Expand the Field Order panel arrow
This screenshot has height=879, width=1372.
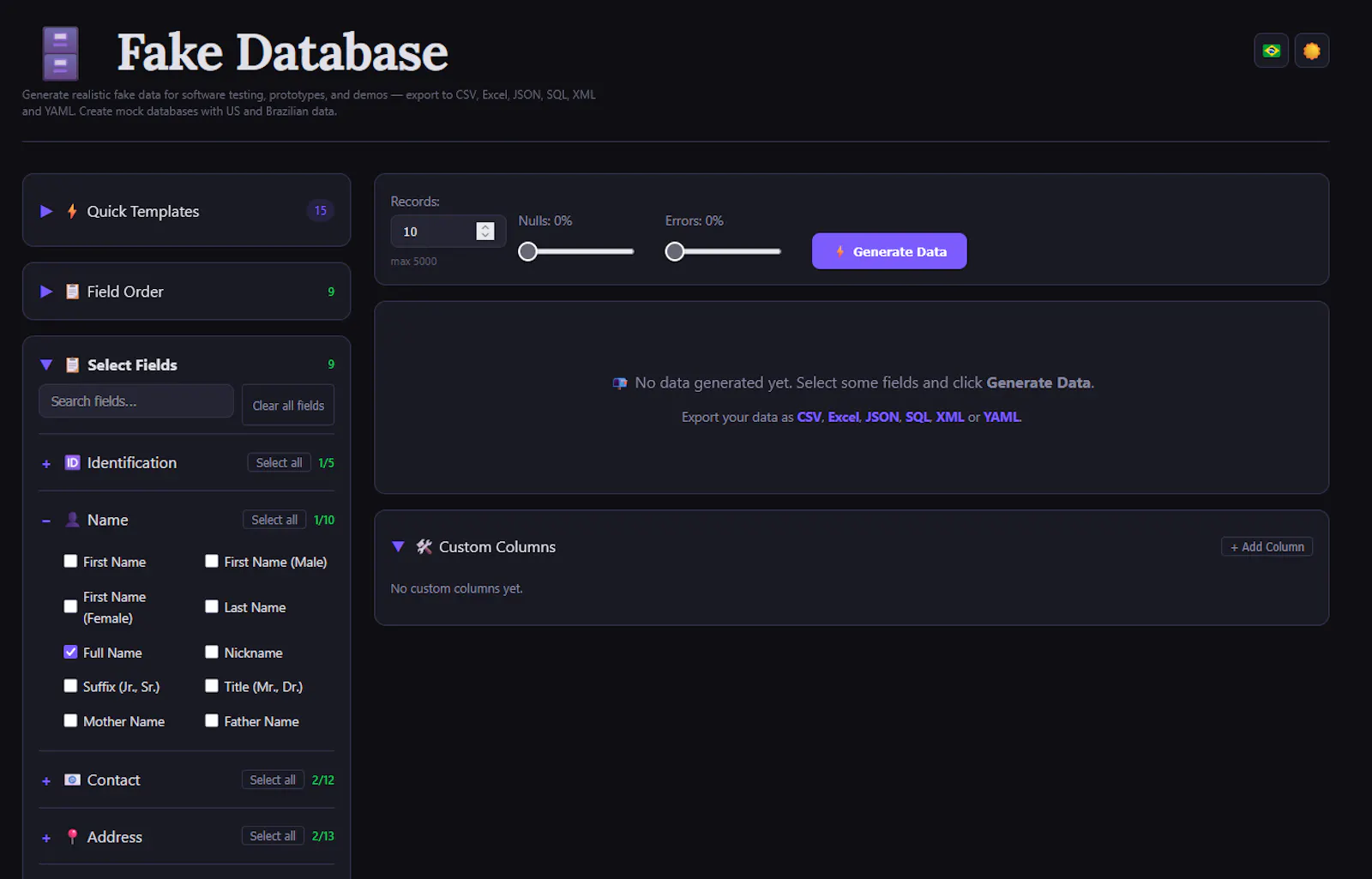pyautogui.click(x=46, y=292)
